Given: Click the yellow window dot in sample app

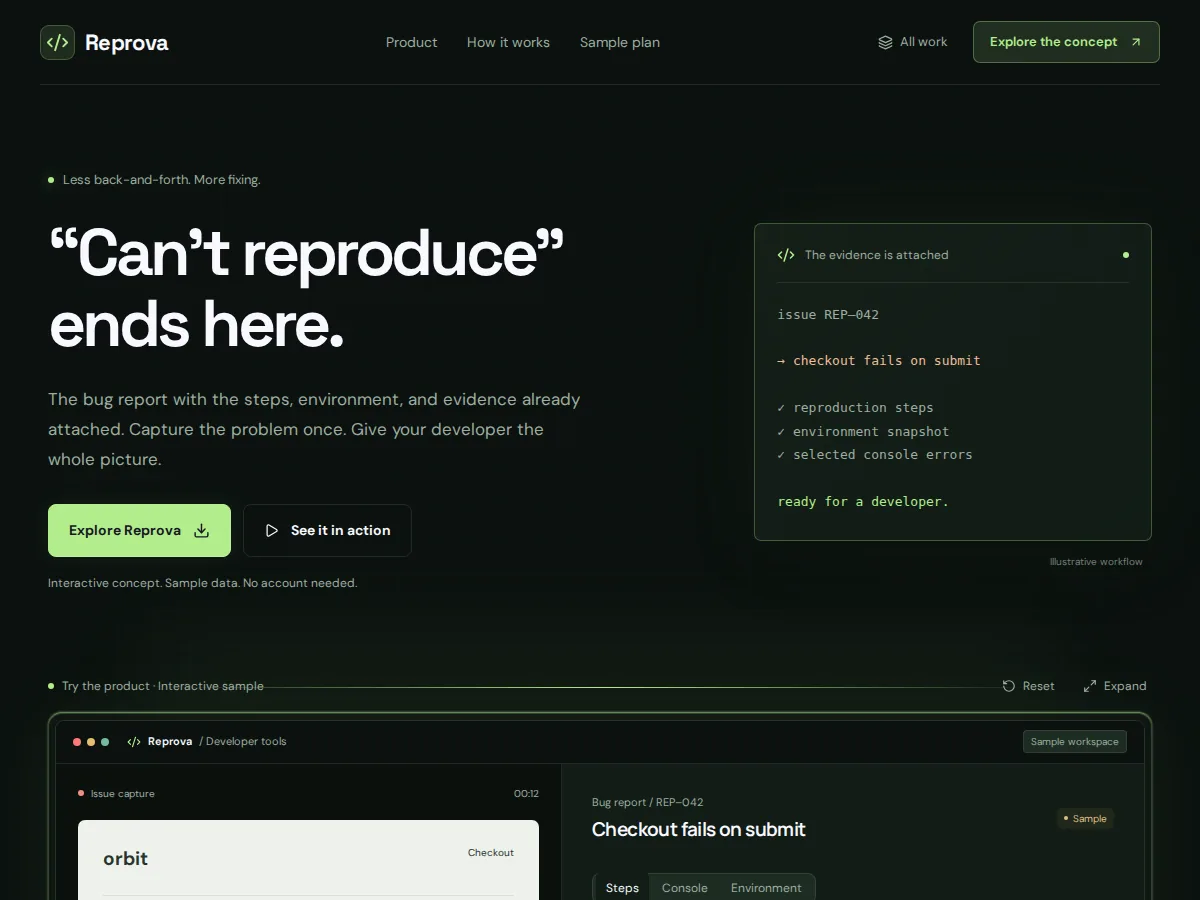Looking at the screenshot, I should 91,742.
